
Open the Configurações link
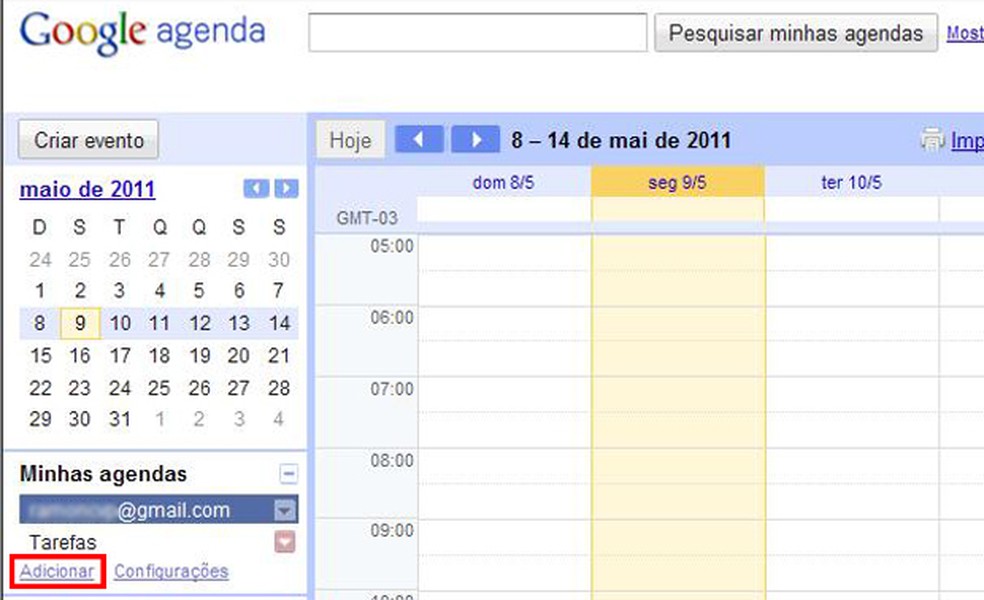click(171, 571)
